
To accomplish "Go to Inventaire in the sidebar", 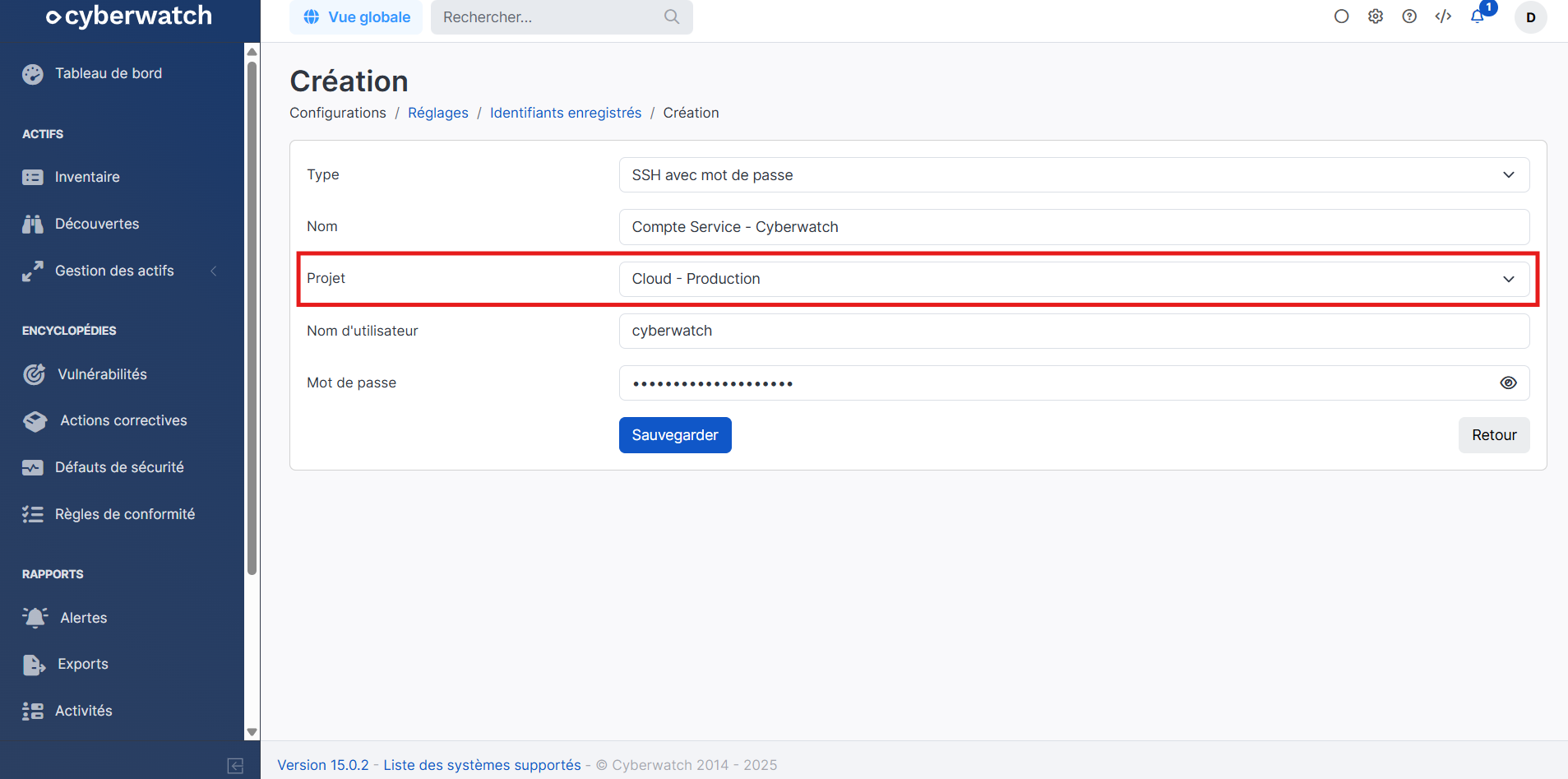I will [x=87, y=177].
